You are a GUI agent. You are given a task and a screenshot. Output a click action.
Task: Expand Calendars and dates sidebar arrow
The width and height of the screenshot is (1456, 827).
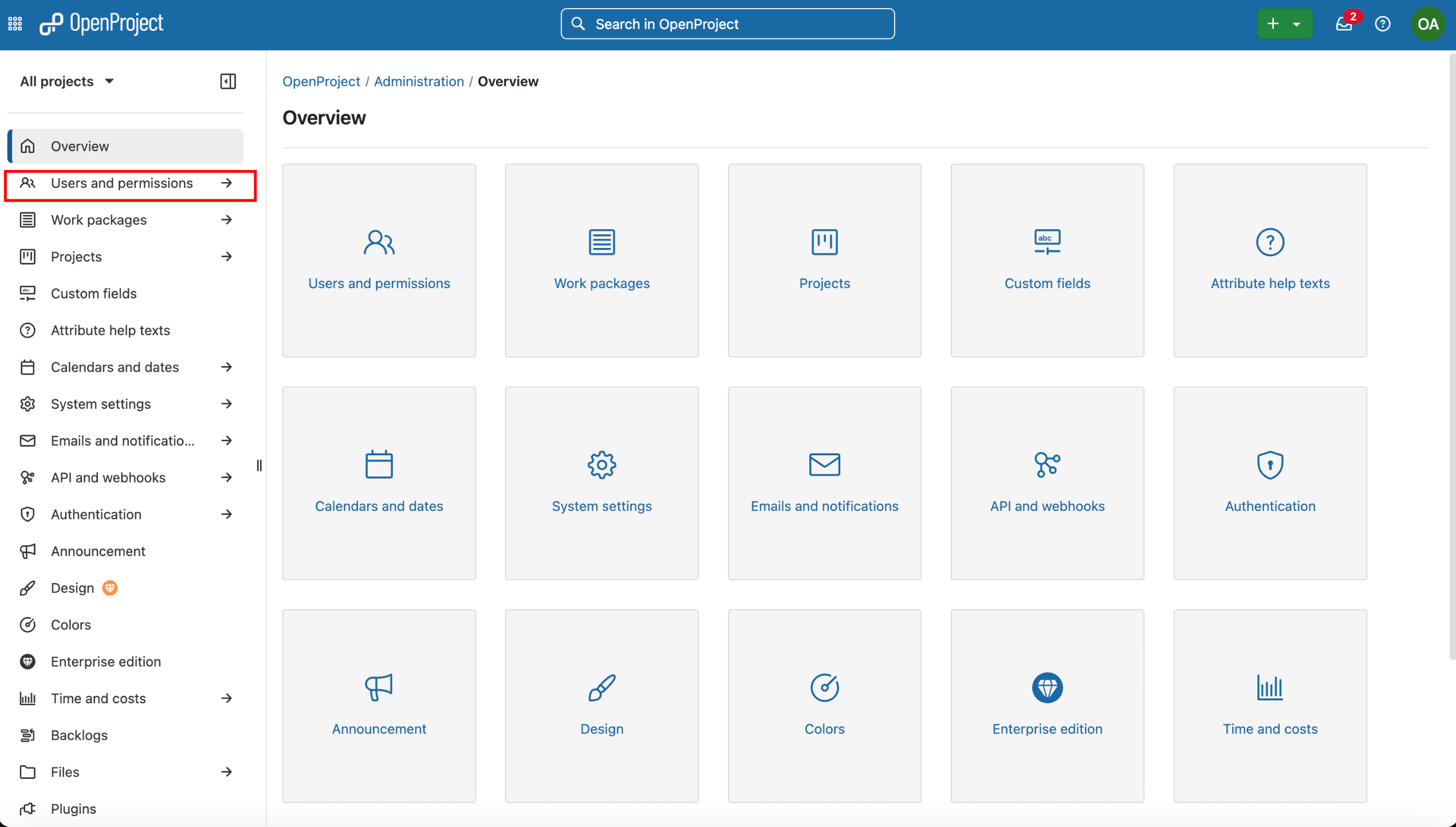(x=227, y=367)
